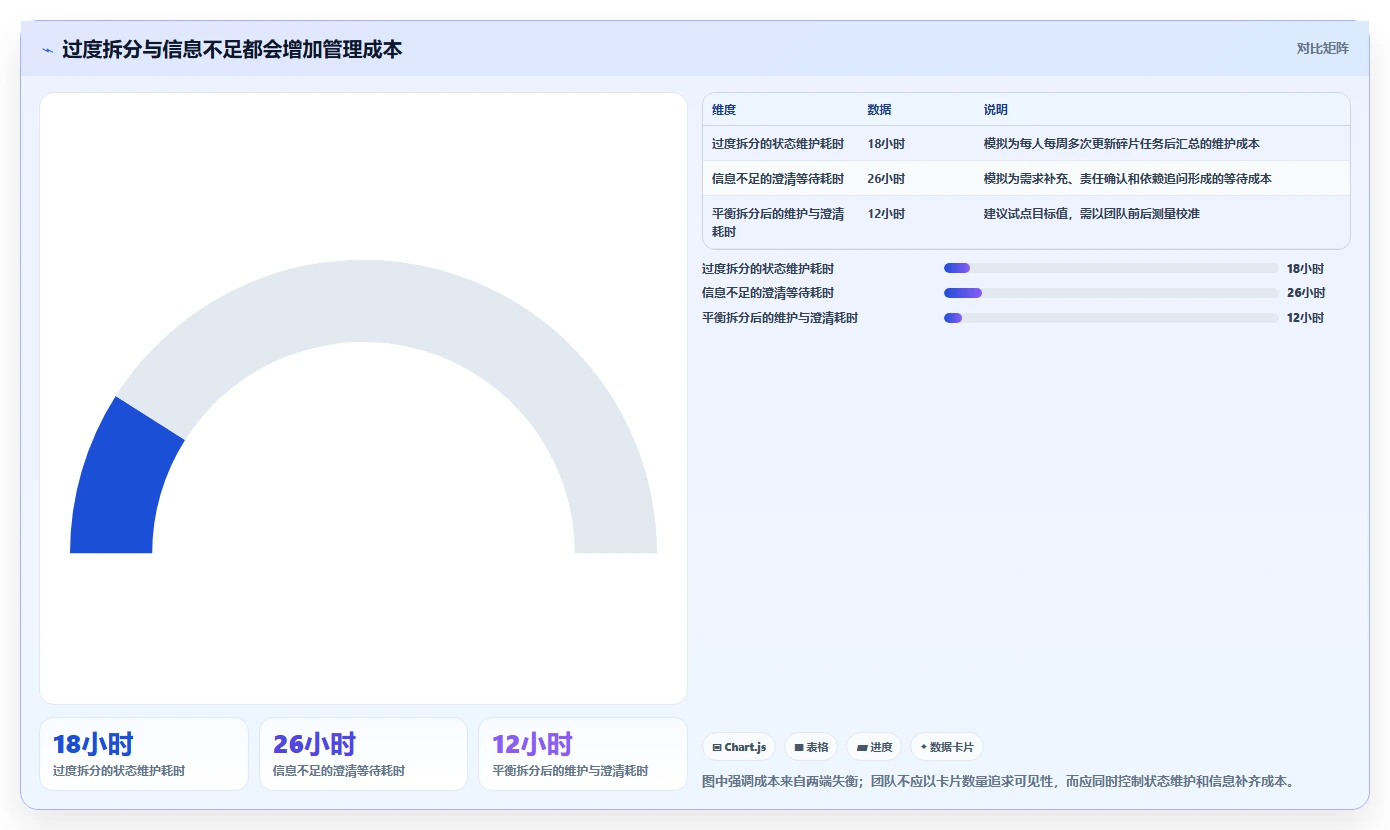Click the 数据 table column header
This screenshot has height=830, width=1390.
[879, 110]
